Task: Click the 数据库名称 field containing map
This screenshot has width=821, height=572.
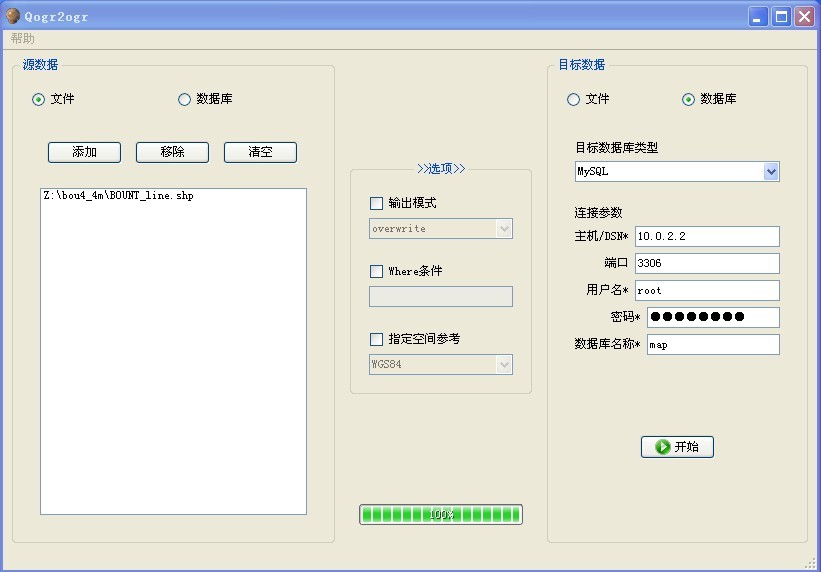Action: (x=713, y=344)
